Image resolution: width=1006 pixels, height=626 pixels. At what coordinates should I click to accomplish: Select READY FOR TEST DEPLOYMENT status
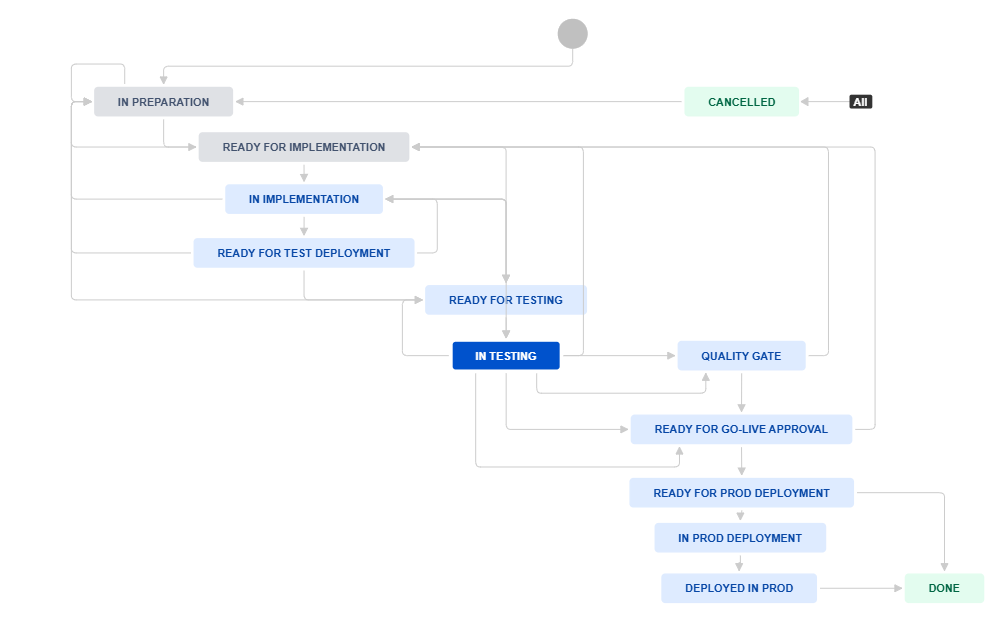[304, 253]
